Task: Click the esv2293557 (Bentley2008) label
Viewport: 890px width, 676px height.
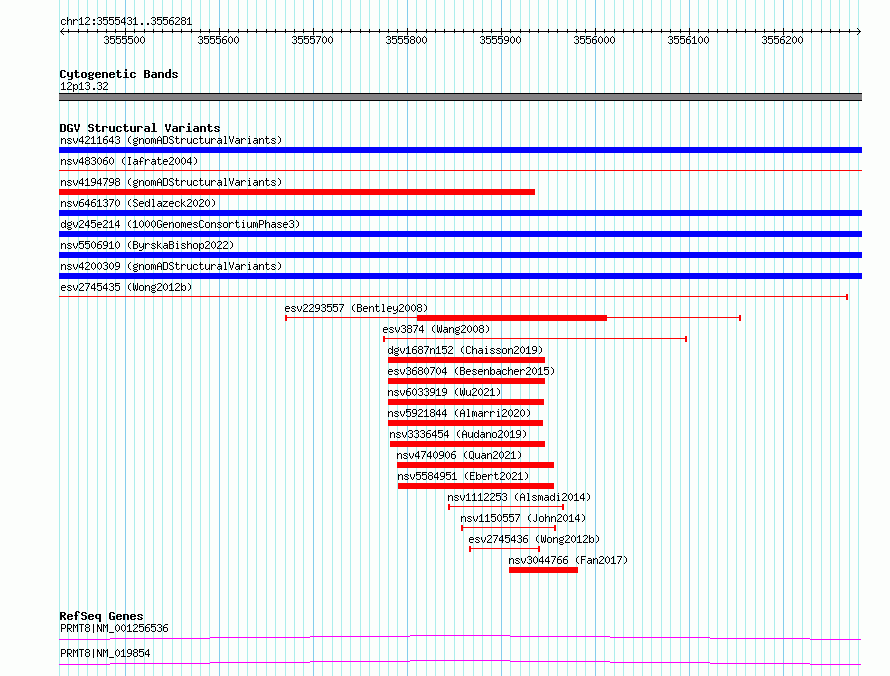Action: point(356,308)
